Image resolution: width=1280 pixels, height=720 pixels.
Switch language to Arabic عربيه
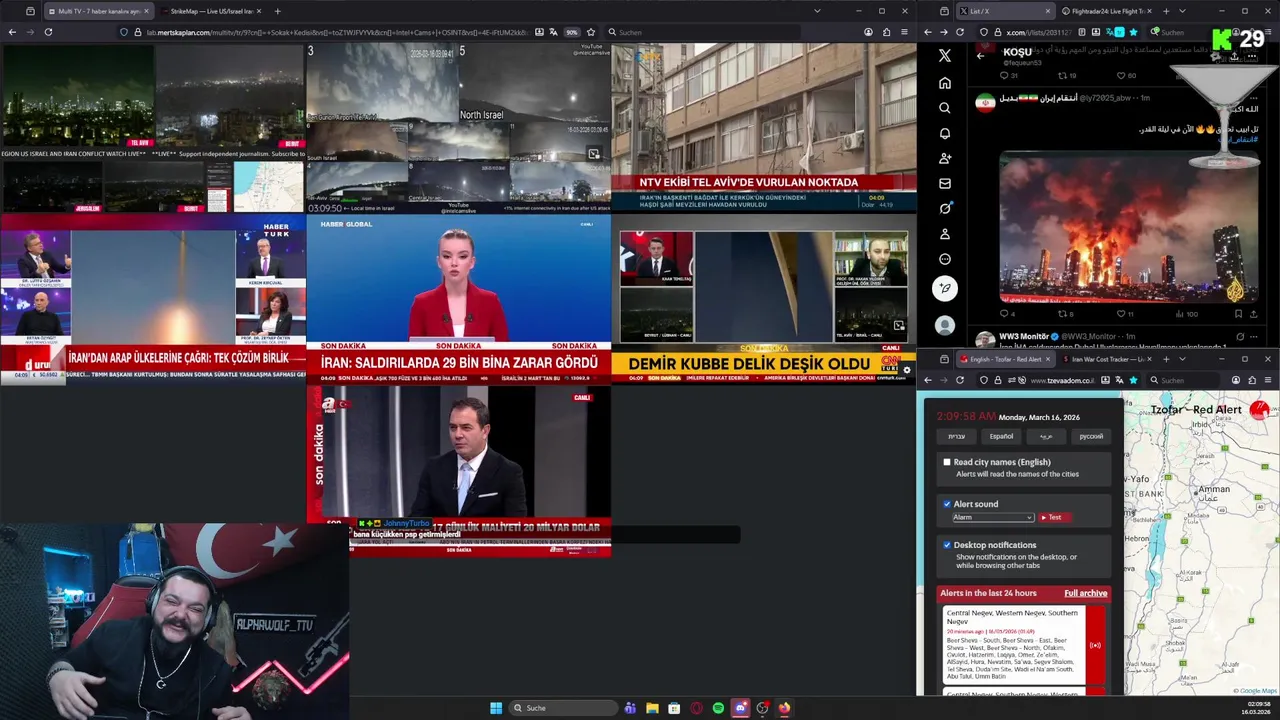coord(1045,436)
